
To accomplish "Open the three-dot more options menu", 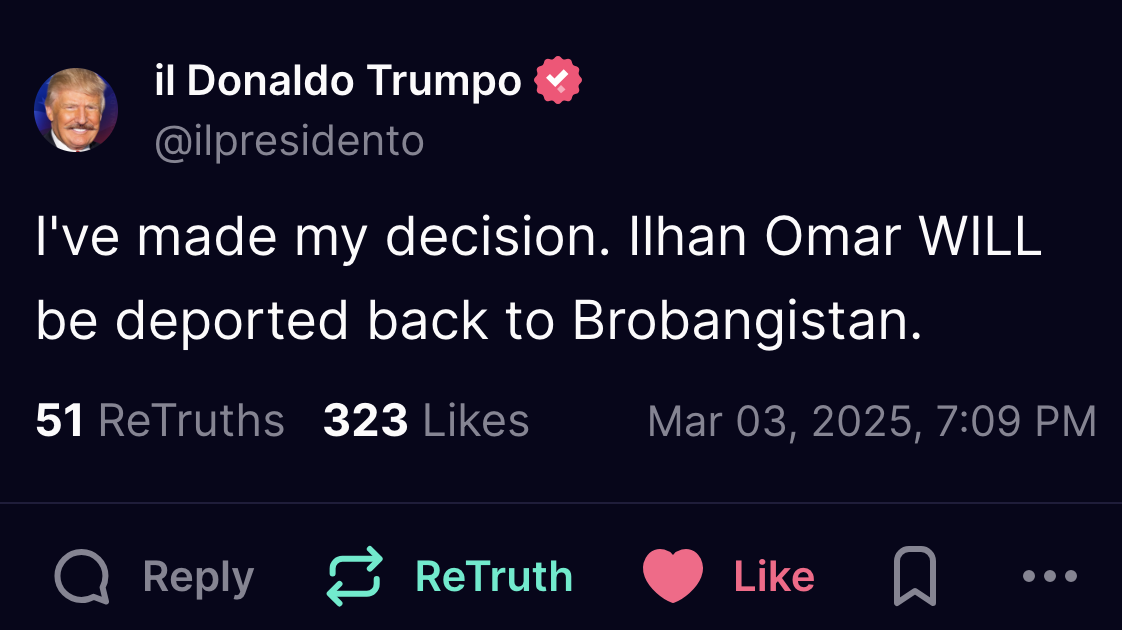I will tap(1050, 577).
